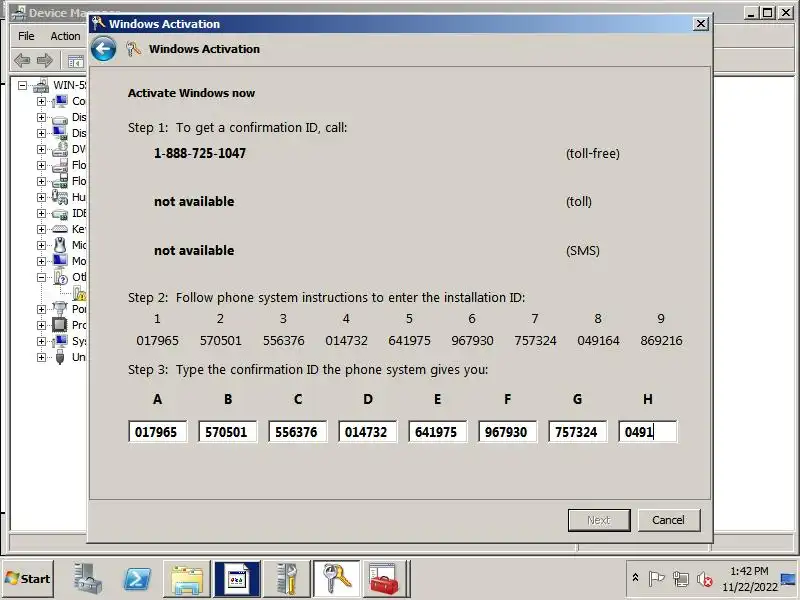Open the Start menu
Viewport: 800px width, 600px height.
coord(28,579)
